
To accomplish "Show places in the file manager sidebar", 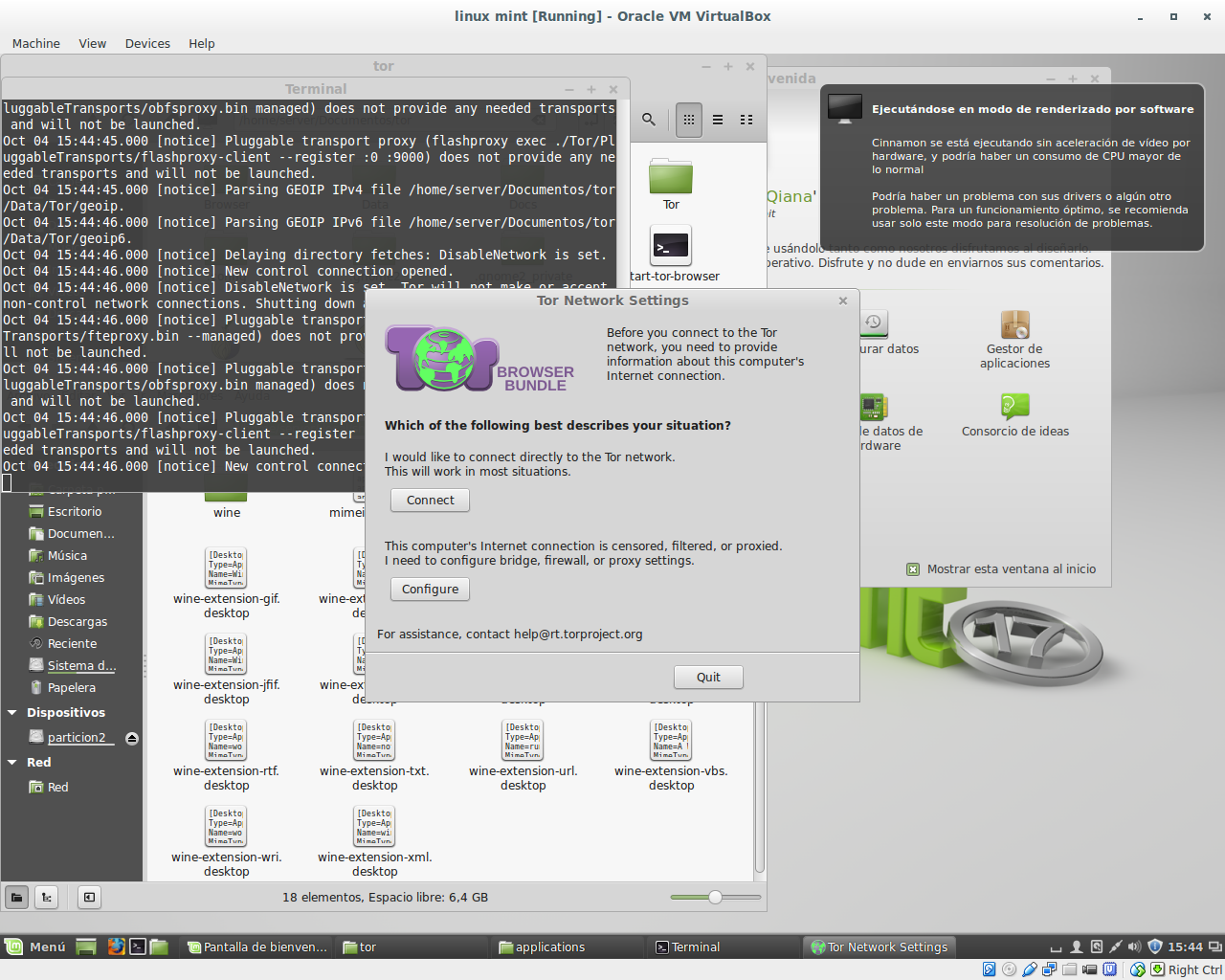I will (x=16, y=897).
